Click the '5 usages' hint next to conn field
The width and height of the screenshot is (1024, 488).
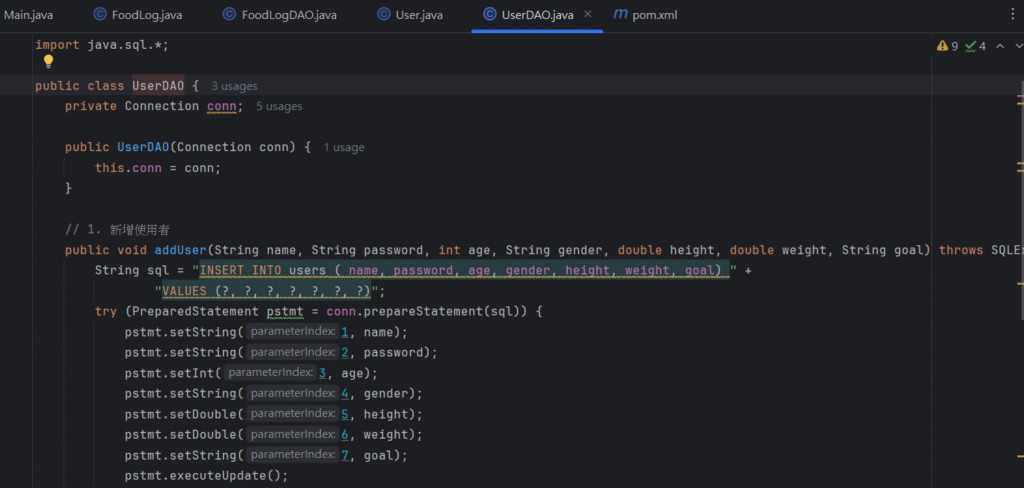[279, 106]
